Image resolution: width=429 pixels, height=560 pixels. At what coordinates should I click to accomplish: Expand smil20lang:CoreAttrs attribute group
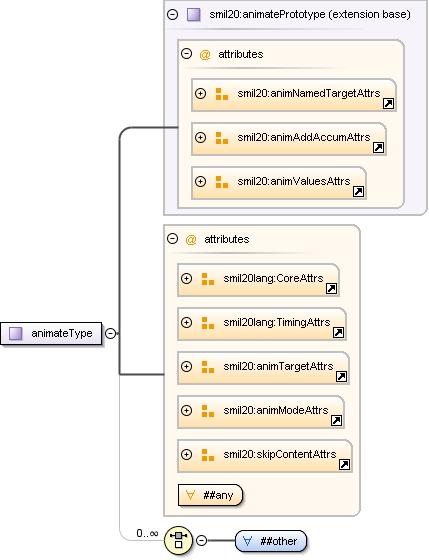point(186,279)
